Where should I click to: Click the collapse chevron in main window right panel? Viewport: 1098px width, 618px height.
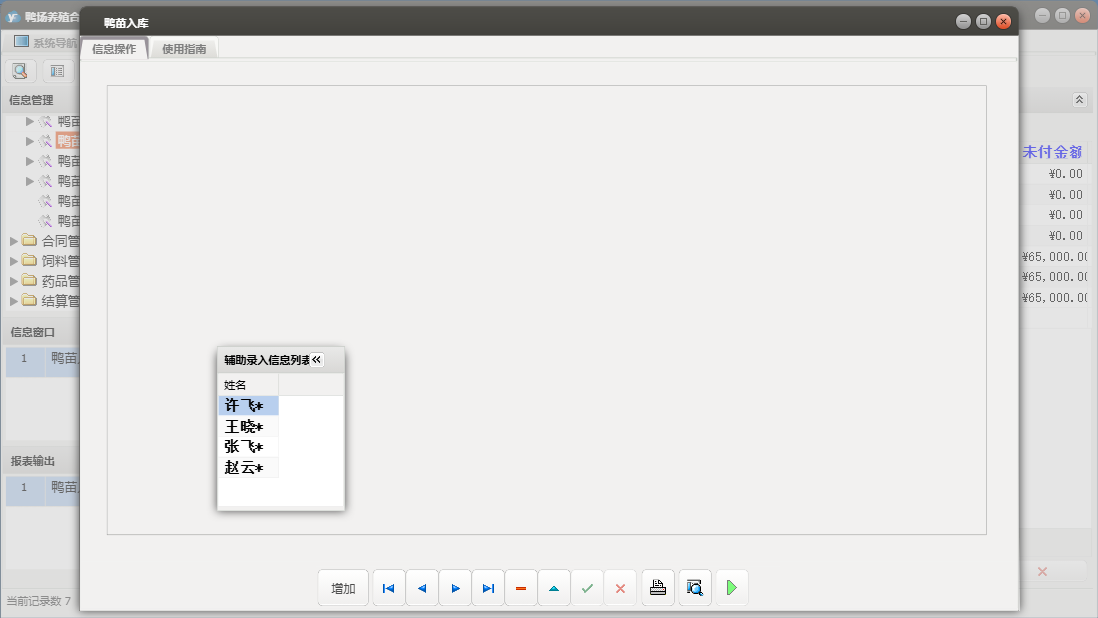1079,100
